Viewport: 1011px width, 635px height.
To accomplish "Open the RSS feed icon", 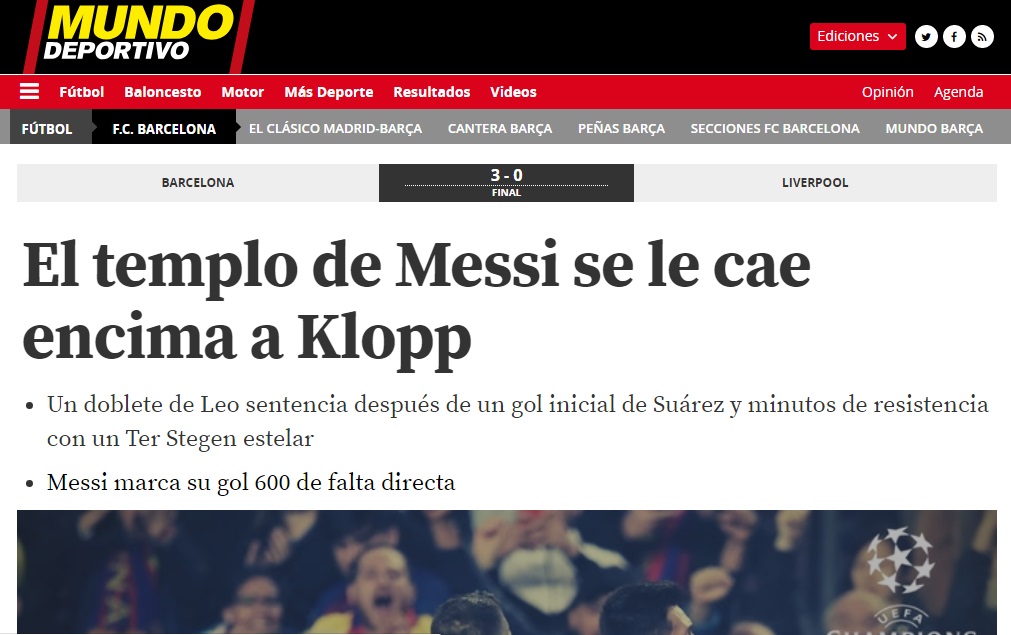I will pyautogui.click(x=982, y=37).
